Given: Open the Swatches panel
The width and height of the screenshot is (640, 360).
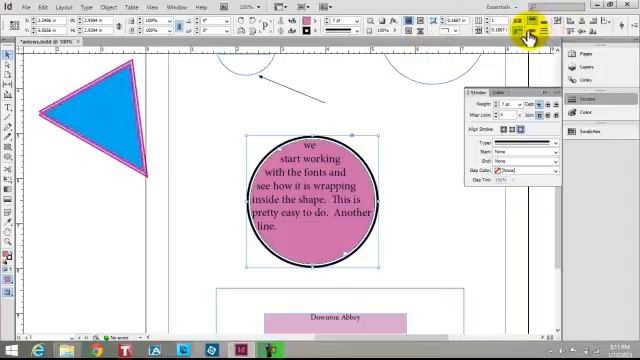Looking at the screenshot, I should (590, 131).
